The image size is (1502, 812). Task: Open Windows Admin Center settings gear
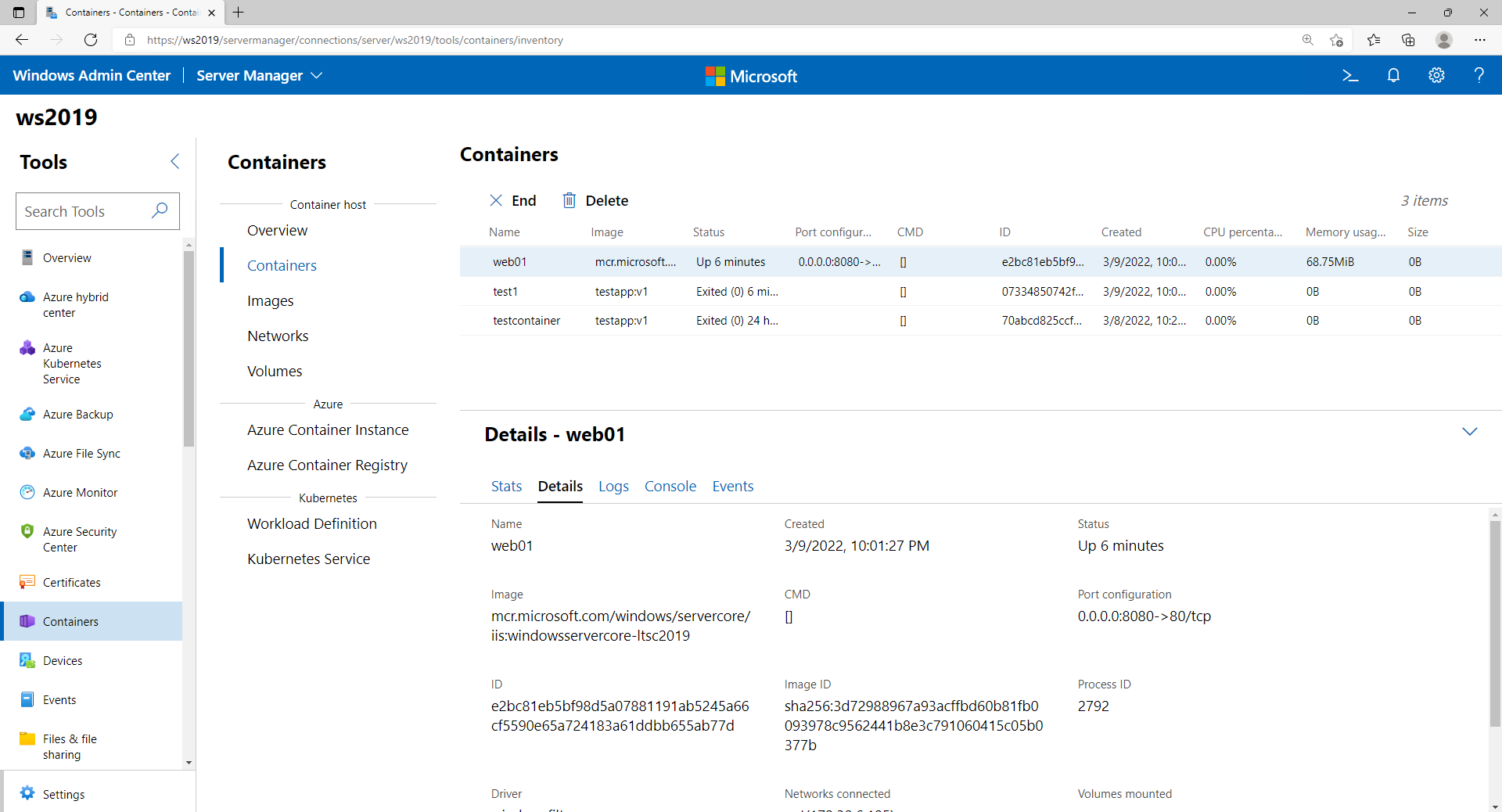point(1437,75)
